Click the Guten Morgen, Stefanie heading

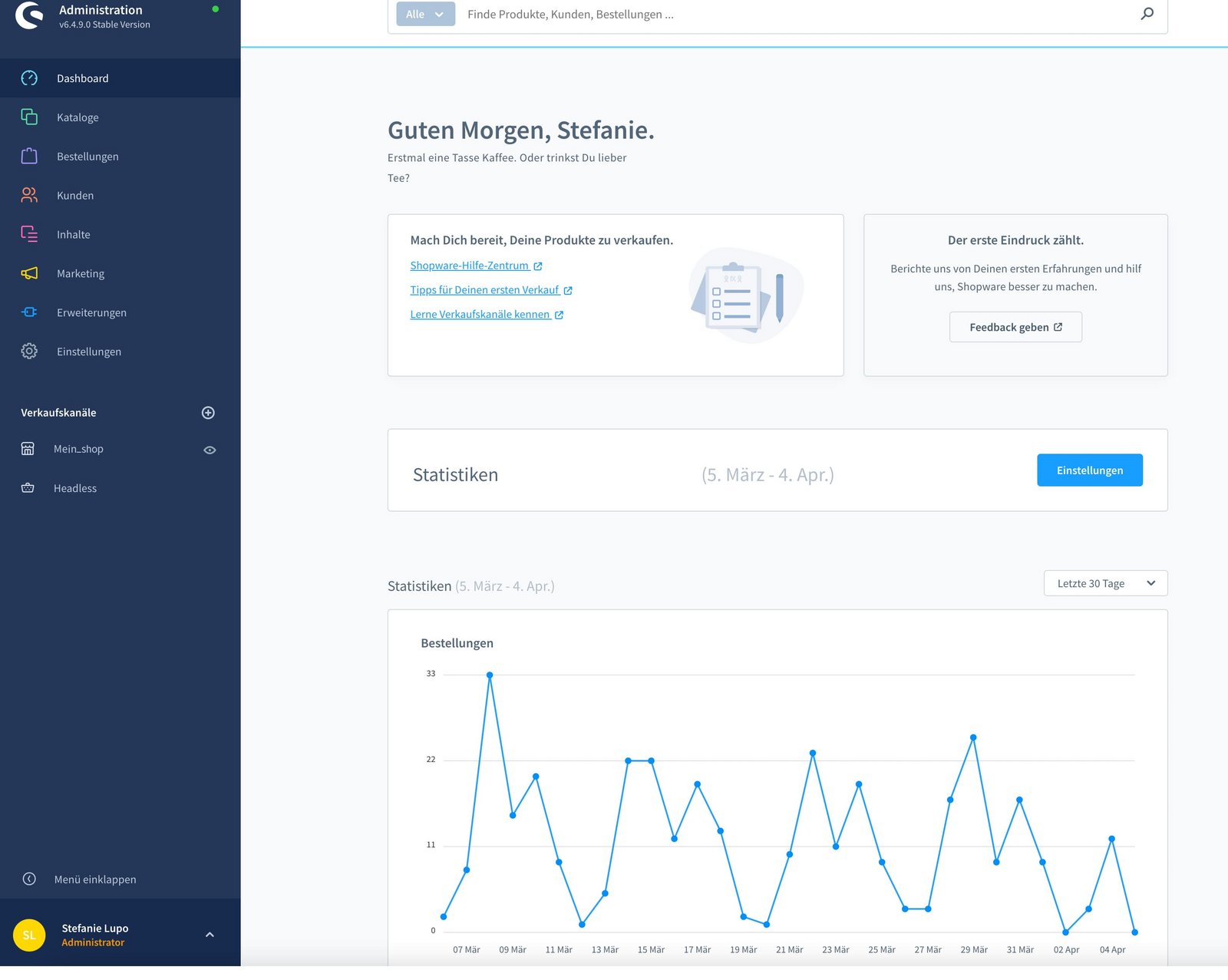521,130
